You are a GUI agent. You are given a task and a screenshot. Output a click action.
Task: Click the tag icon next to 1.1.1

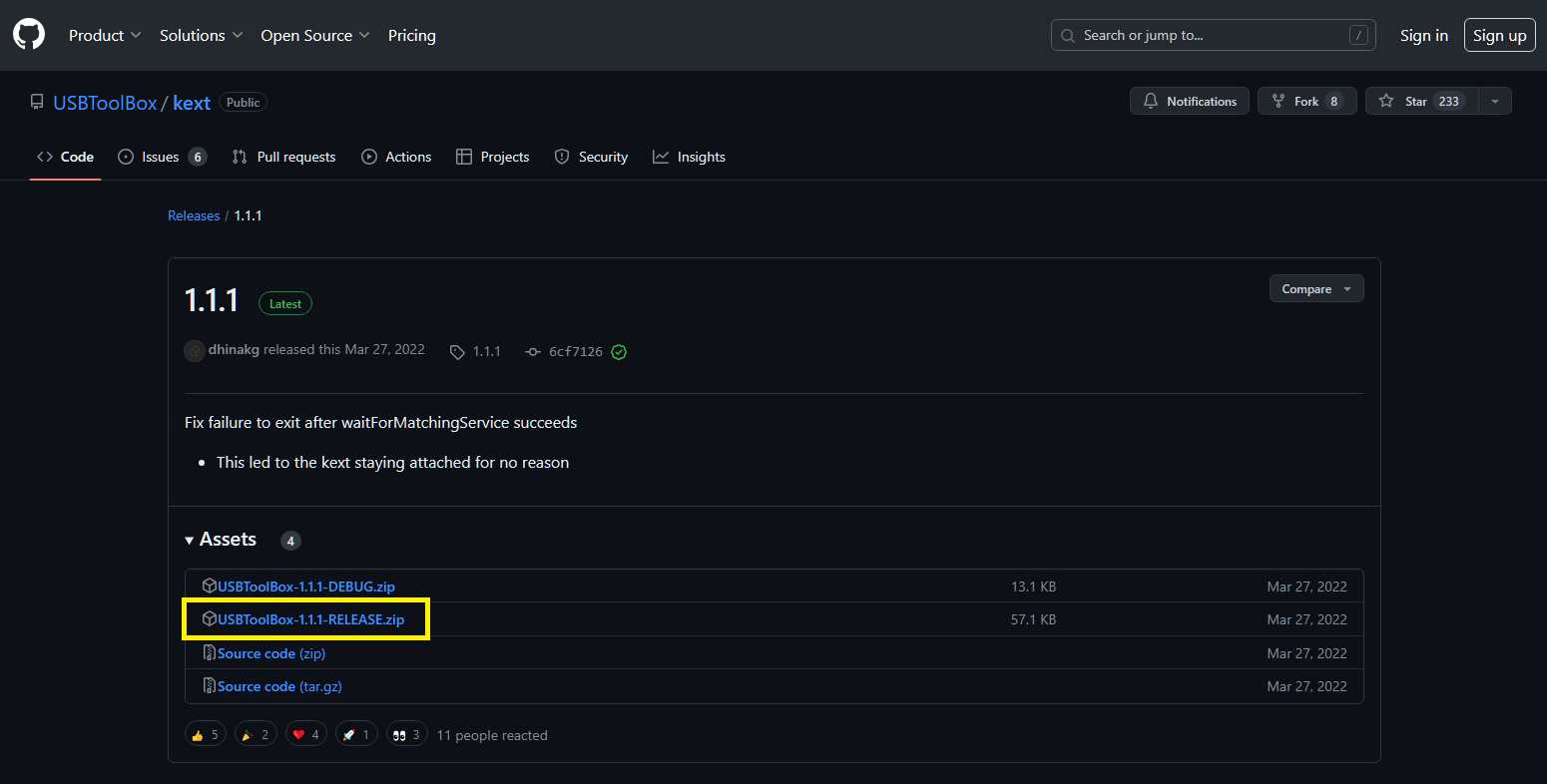(x=457, y=352)
